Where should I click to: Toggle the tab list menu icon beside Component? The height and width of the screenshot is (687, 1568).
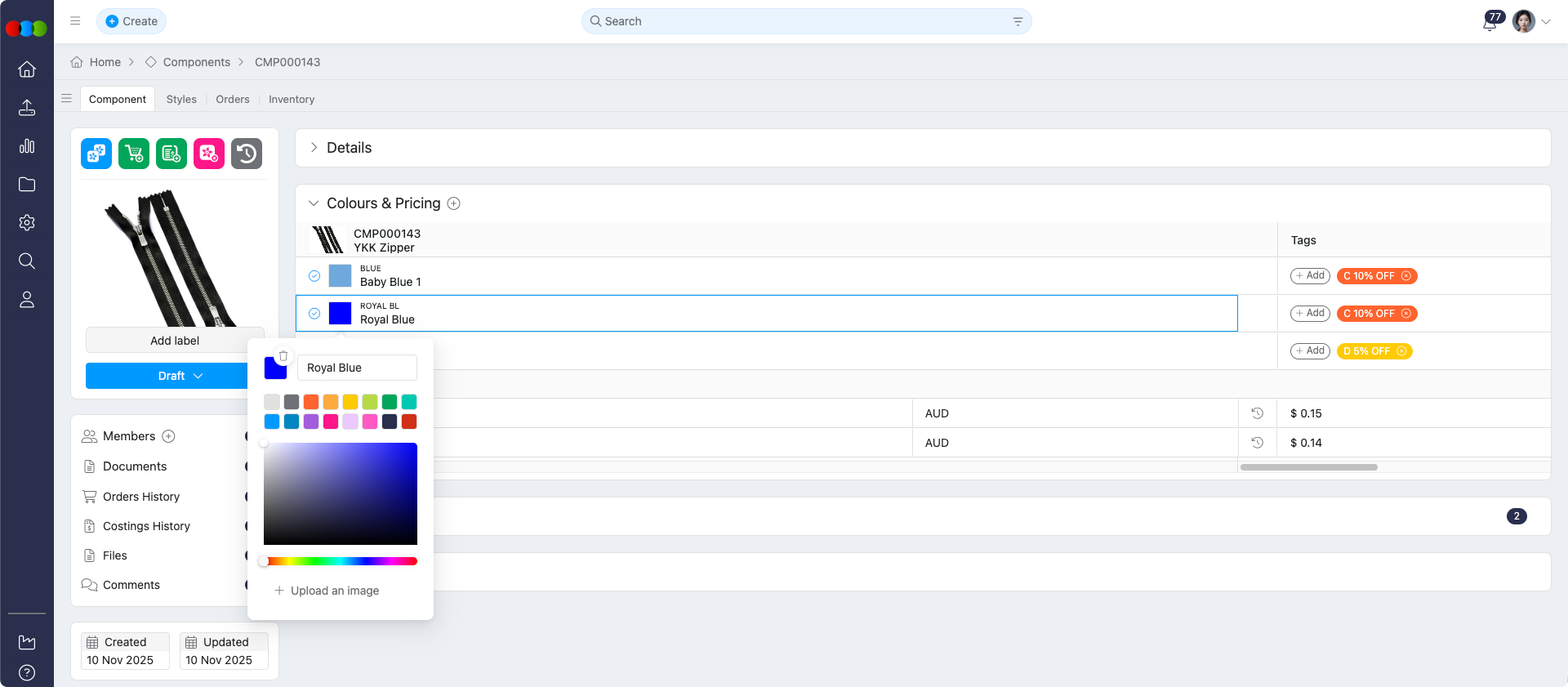[67, 99]
